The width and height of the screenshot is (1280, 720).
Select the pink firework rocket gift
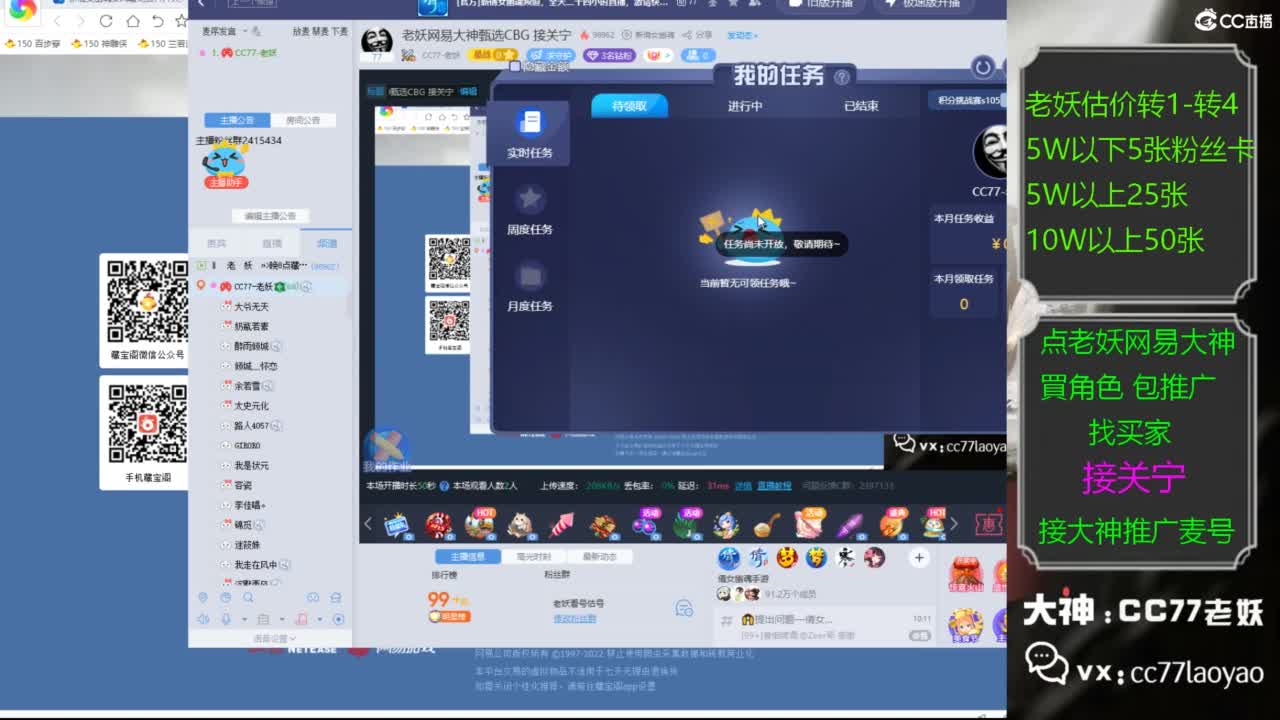pos(561,523)
